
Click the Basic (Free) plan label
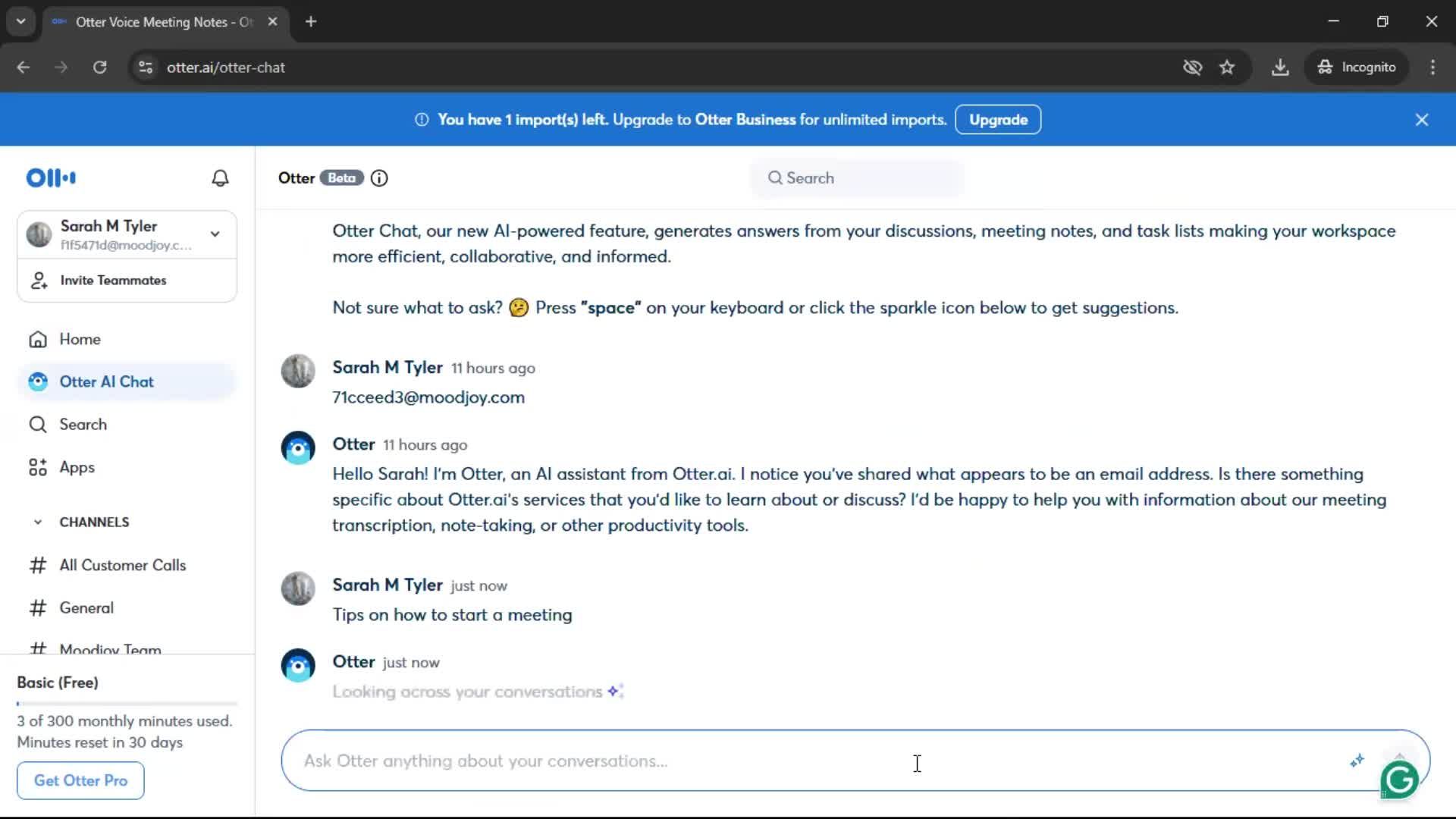pyautogui.click(x=58, y=682)
